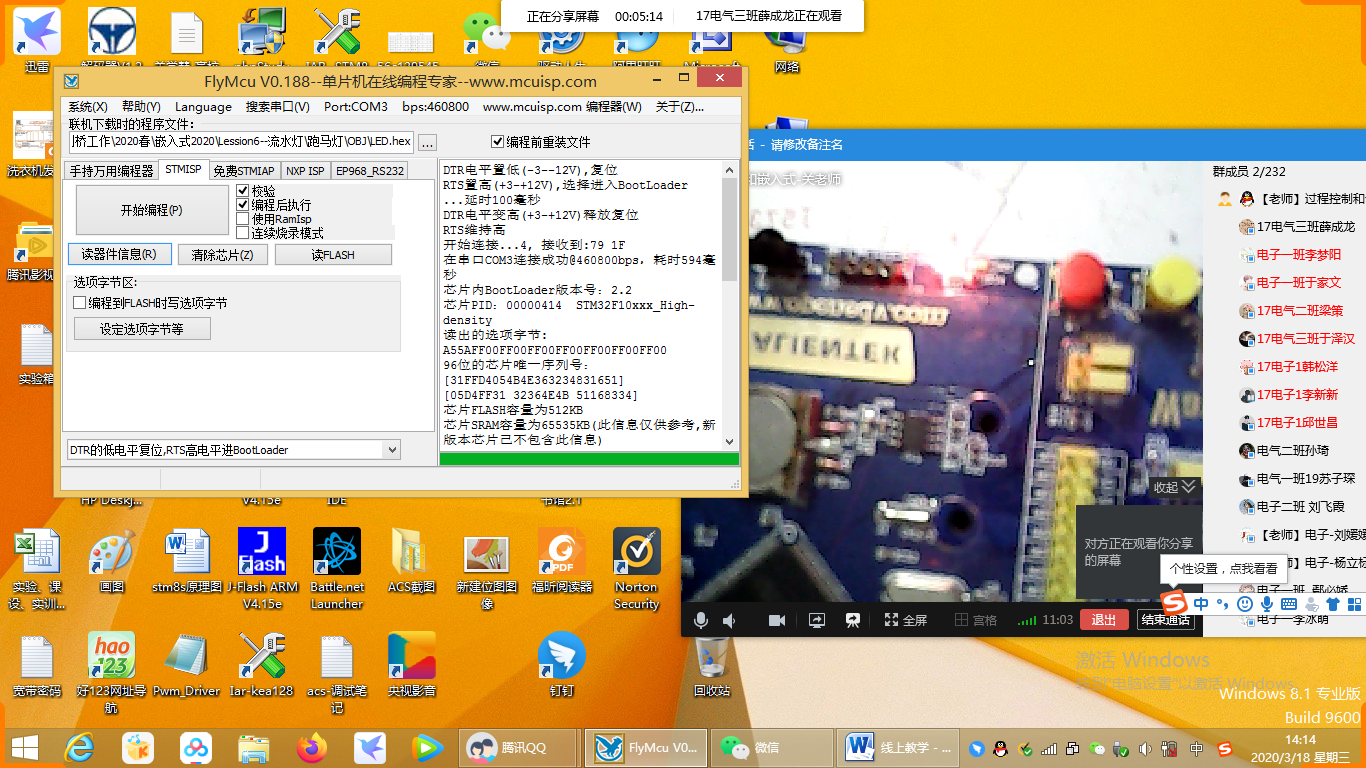Screen dimensions: 1366x768
Task: Switch to the STMISP tab
Action: [183, 170]
